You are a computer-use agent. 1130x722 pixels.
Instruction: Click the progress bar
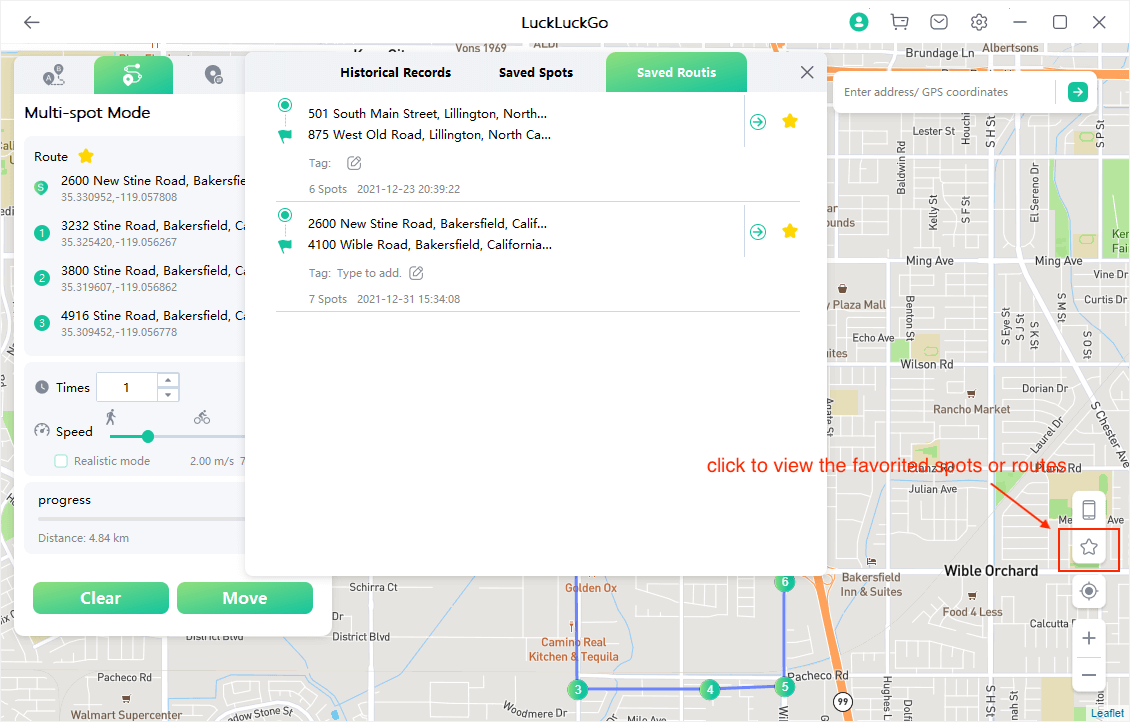[142, 519]
